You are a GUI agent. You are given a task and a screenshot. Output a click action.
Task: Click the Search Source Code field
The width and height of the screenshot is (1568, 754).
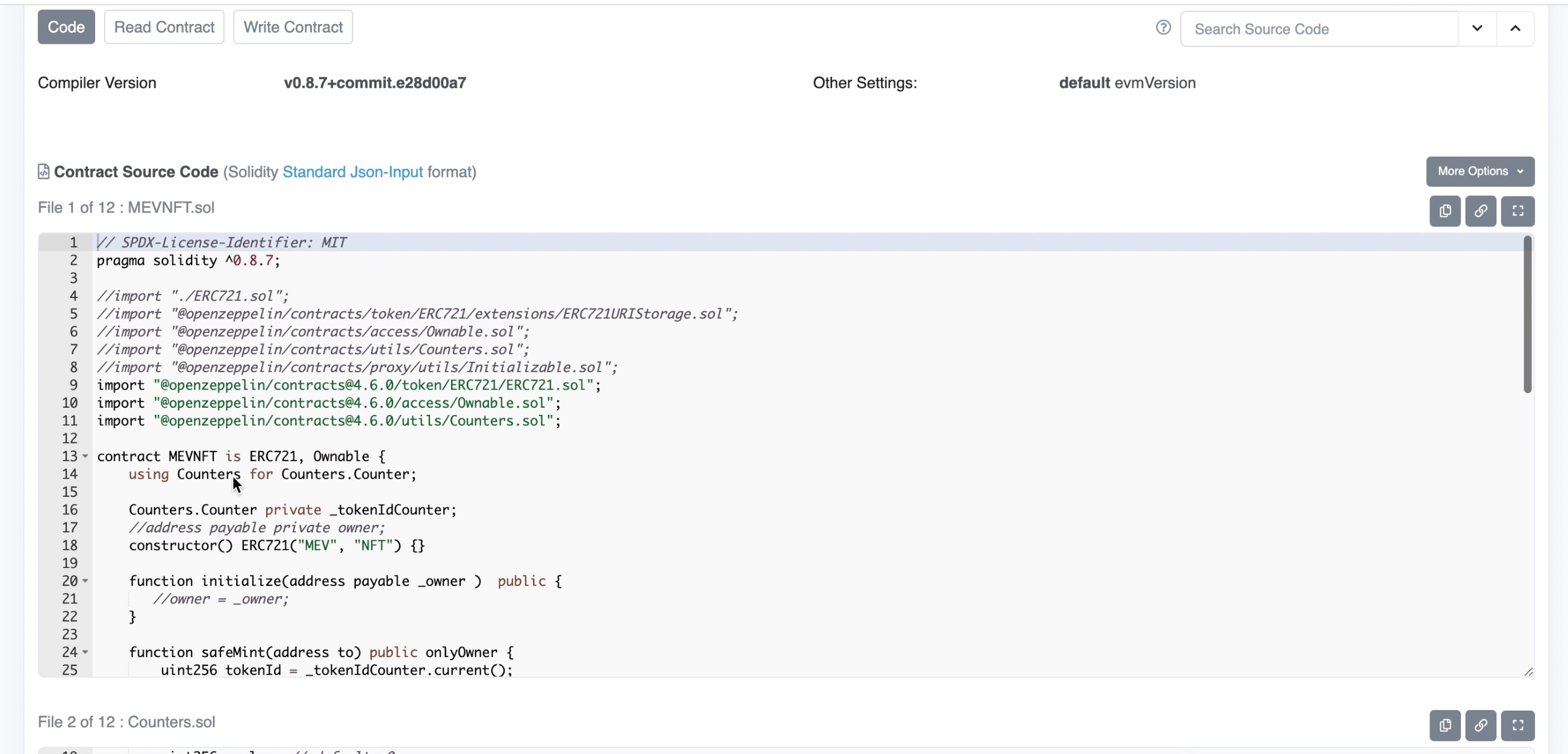(1319, 30)
